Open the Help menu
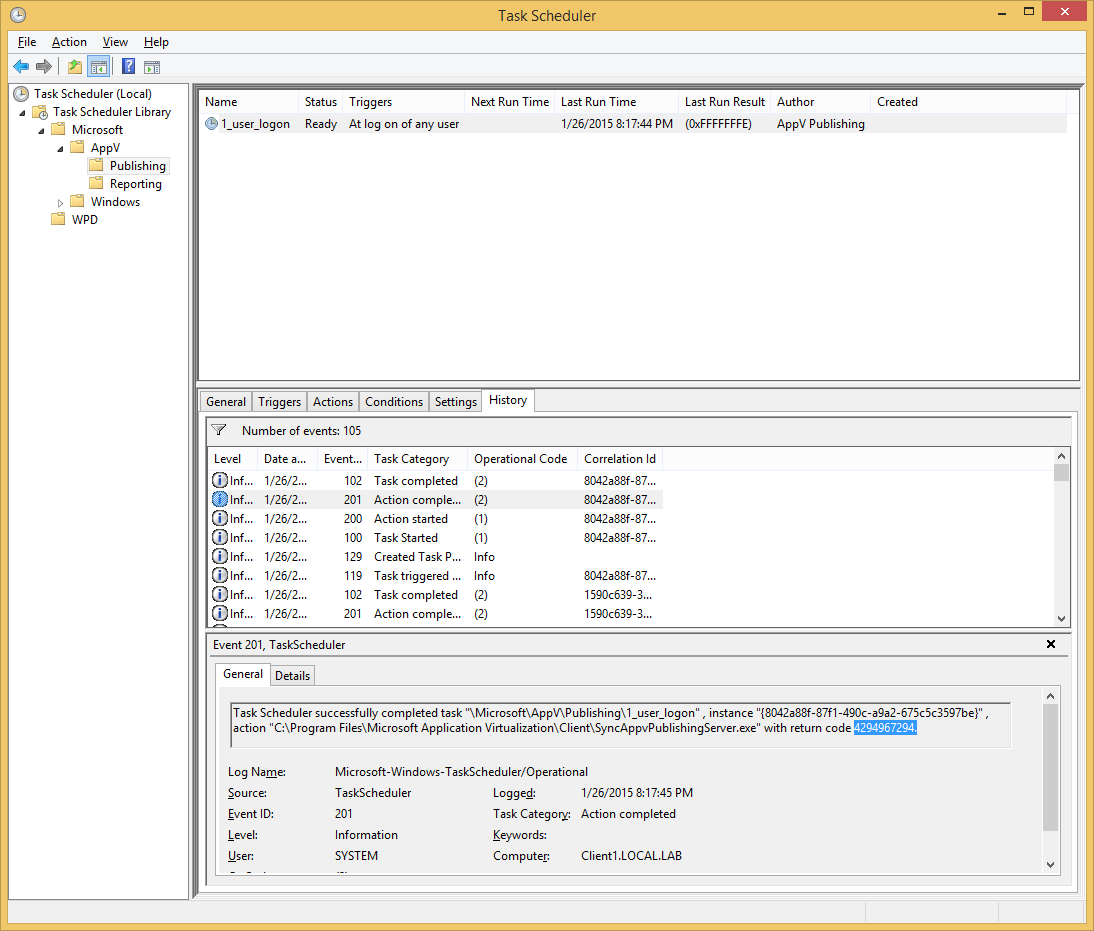 156,42
